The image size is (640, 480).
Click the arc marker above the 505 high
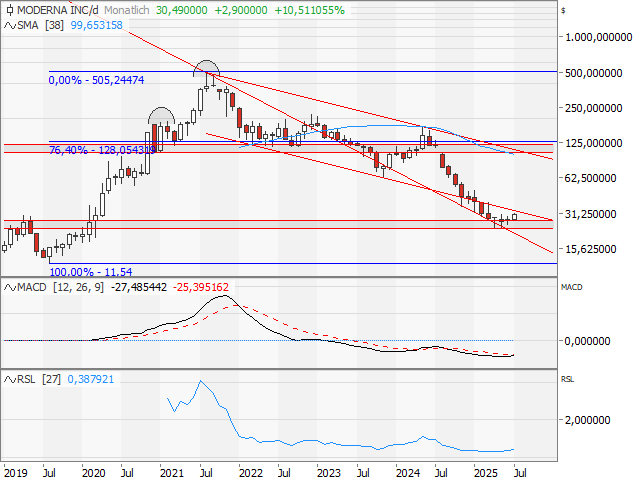click(207, 69)
